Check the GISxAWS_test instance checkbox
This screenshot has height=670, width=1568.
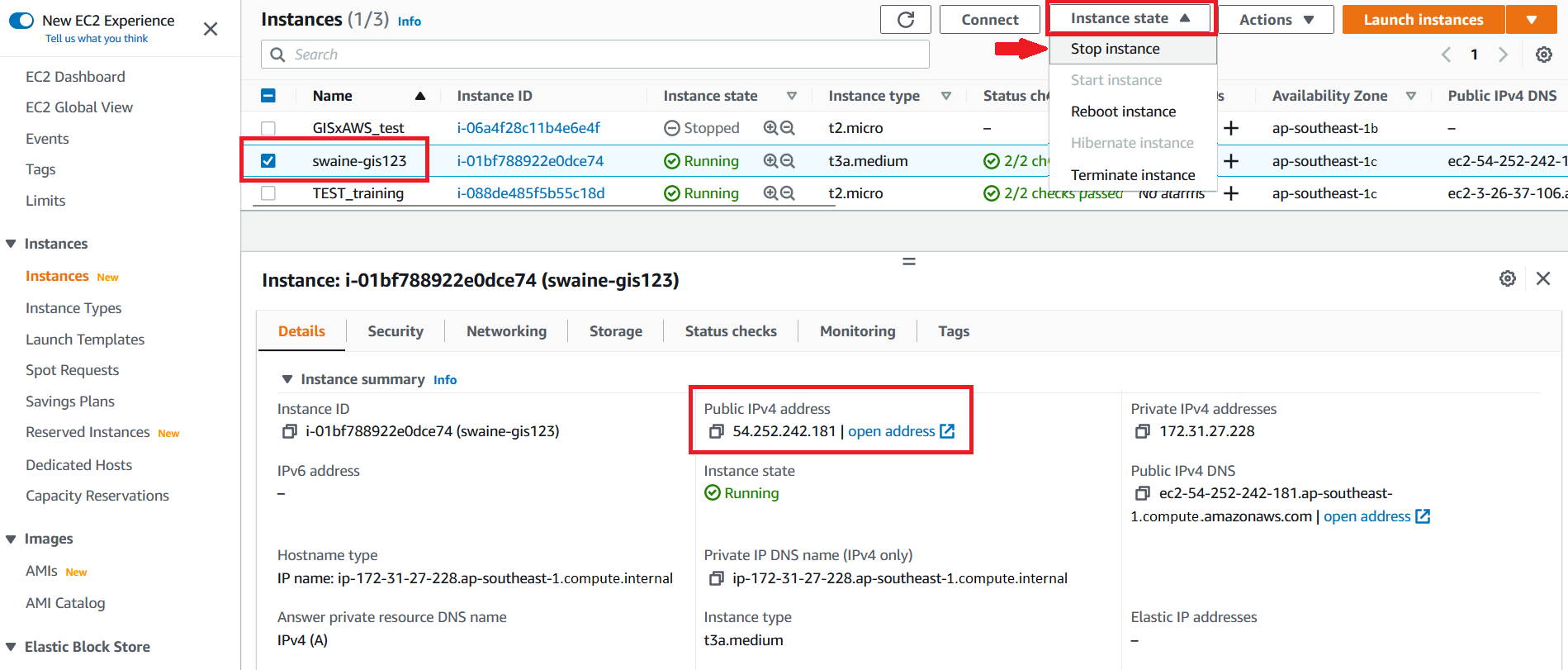point(268,128)
